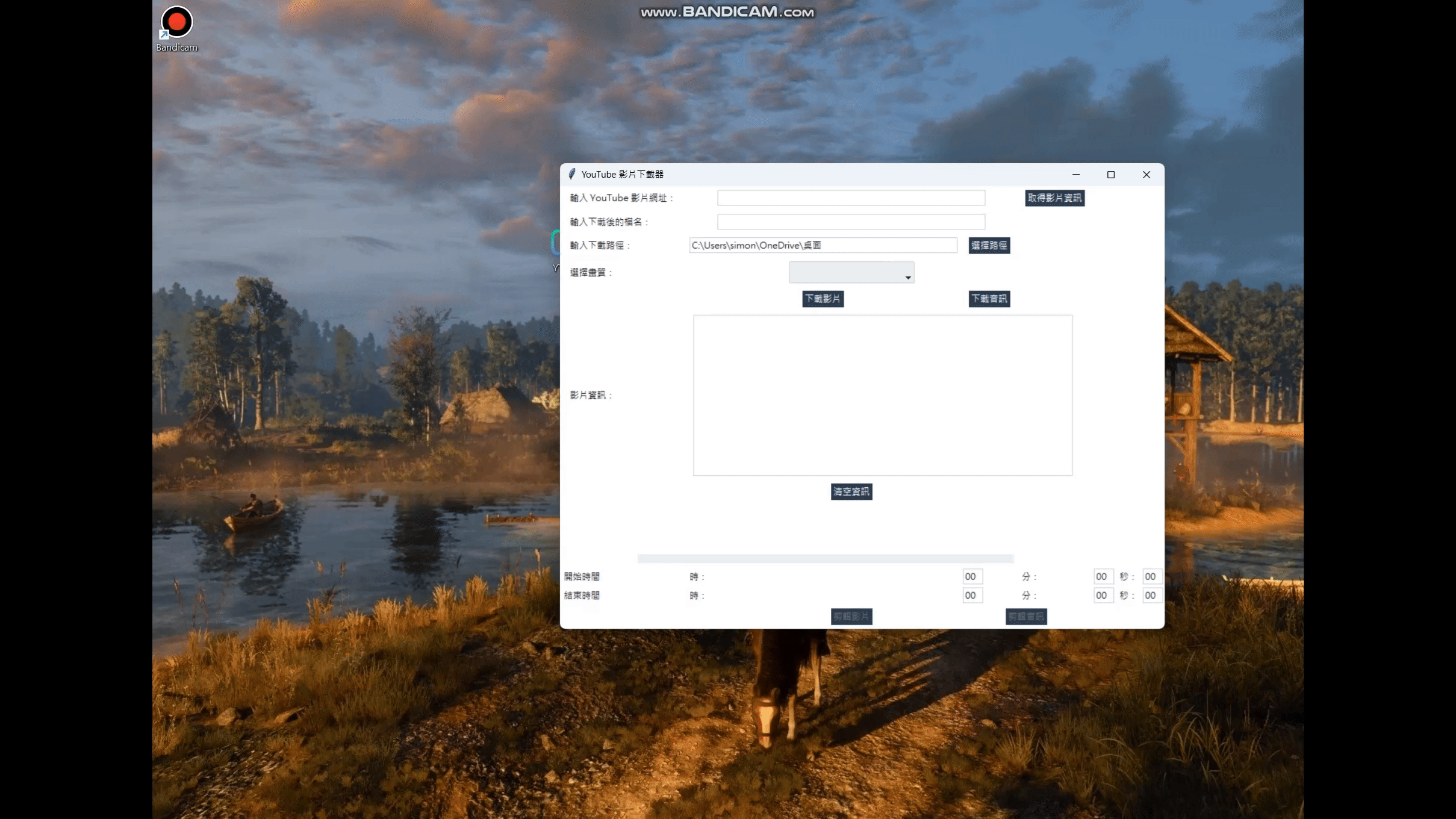
Task: Focus the 開始時間 hour field
Action: 972,576
